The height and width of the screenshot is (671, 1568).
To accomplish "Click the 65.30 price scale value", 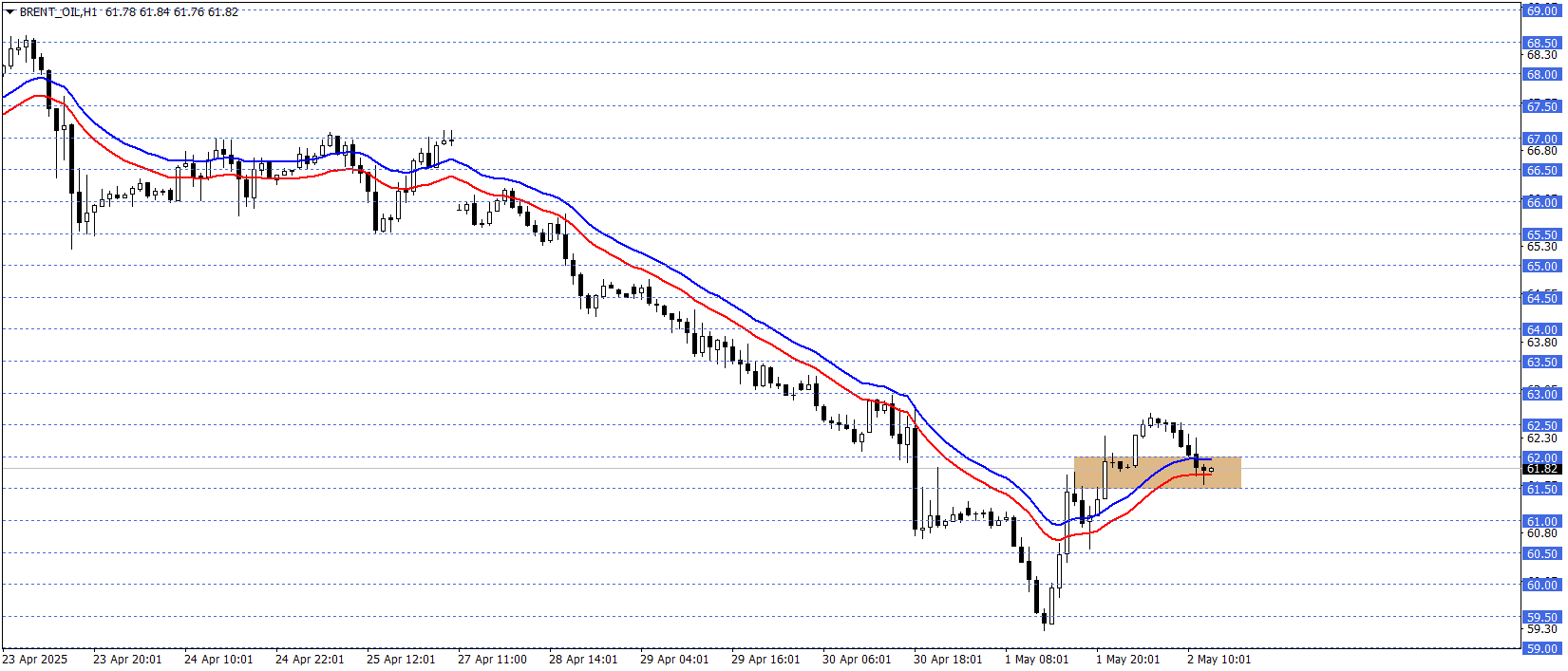I will click(x=1542, y=247).
